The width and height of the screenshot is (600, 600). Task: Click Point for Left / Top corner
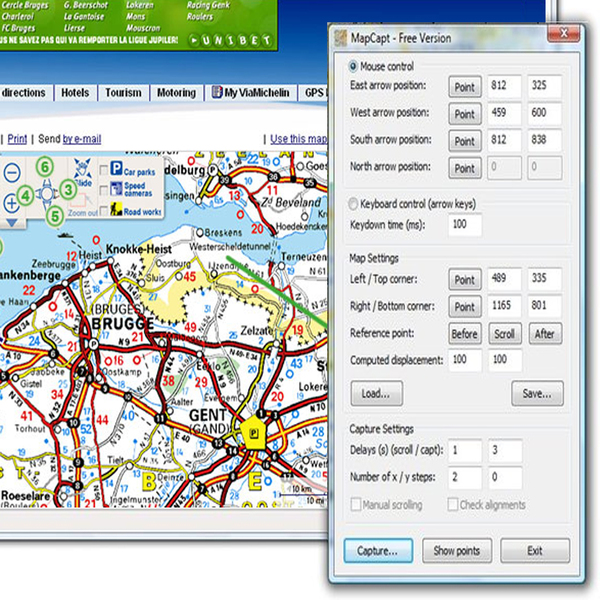(x=465, y=280)
